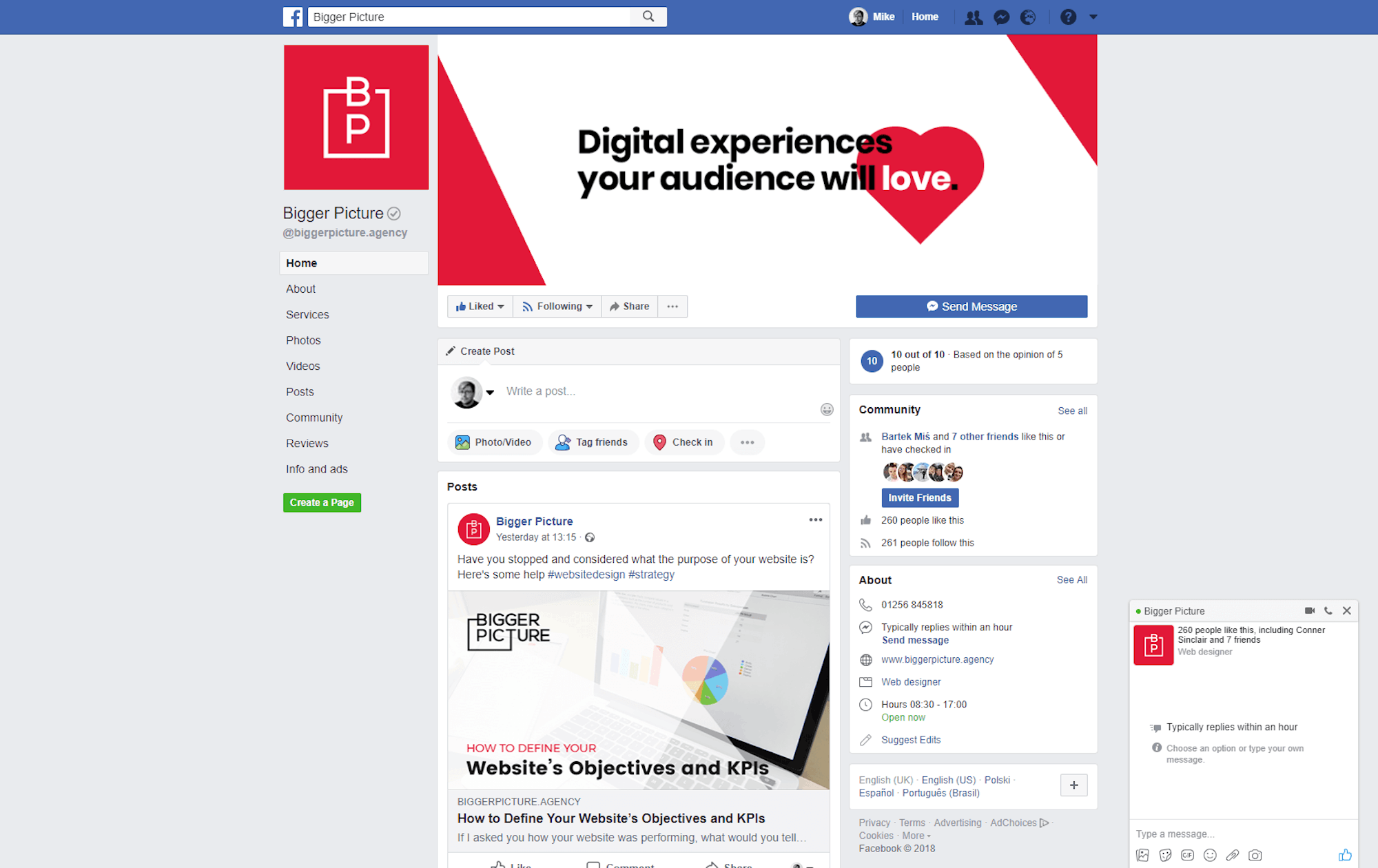Image resolution: width=1378 pixels, height=868 pixels.
Task: Open the #strategy hashtag
Action: (x=651, y=575)
